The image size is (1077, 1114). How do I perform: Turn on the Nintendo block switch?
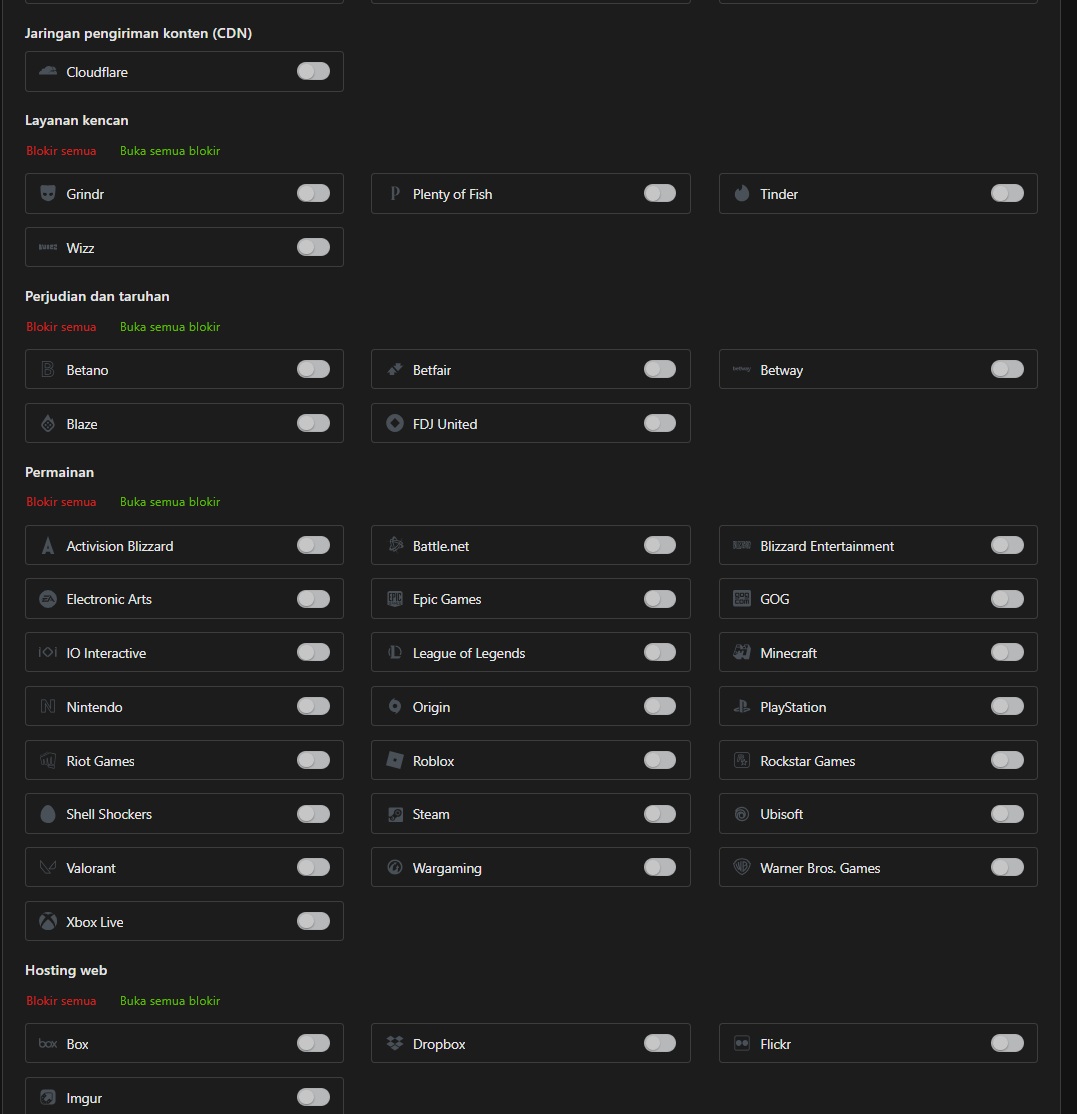[313, 706]
